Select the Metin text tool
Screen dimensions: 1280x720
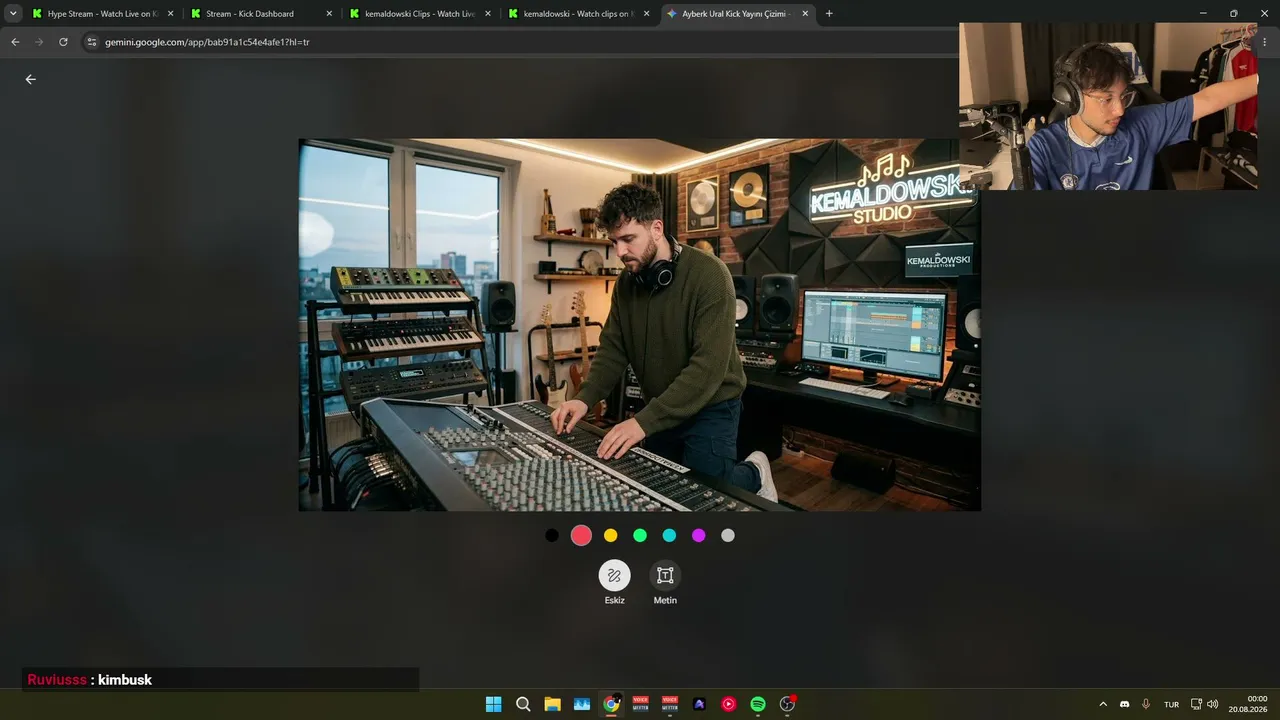tap(665, 575)
